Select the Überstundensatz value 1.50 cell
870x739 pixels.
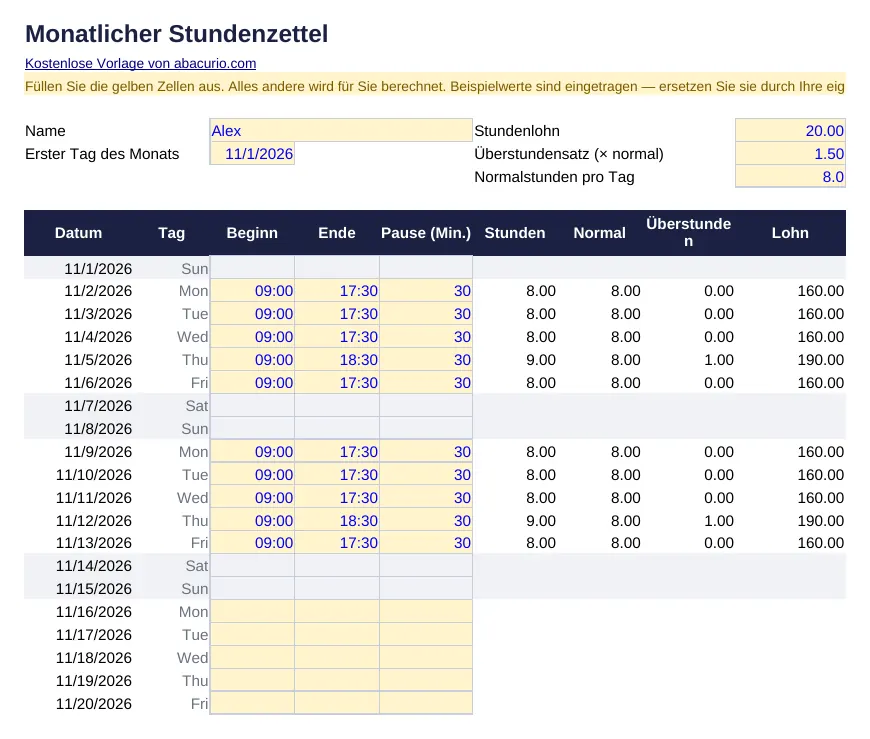(790, 154)
